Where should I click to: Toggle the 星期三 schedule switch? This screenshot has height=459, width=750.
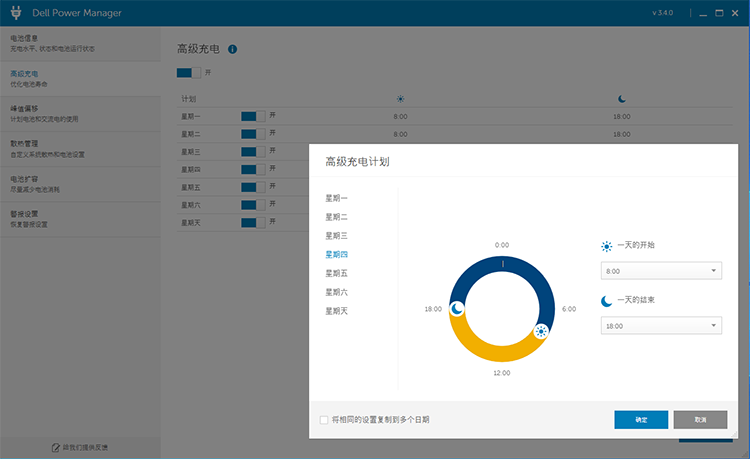[x=253, y=152]
